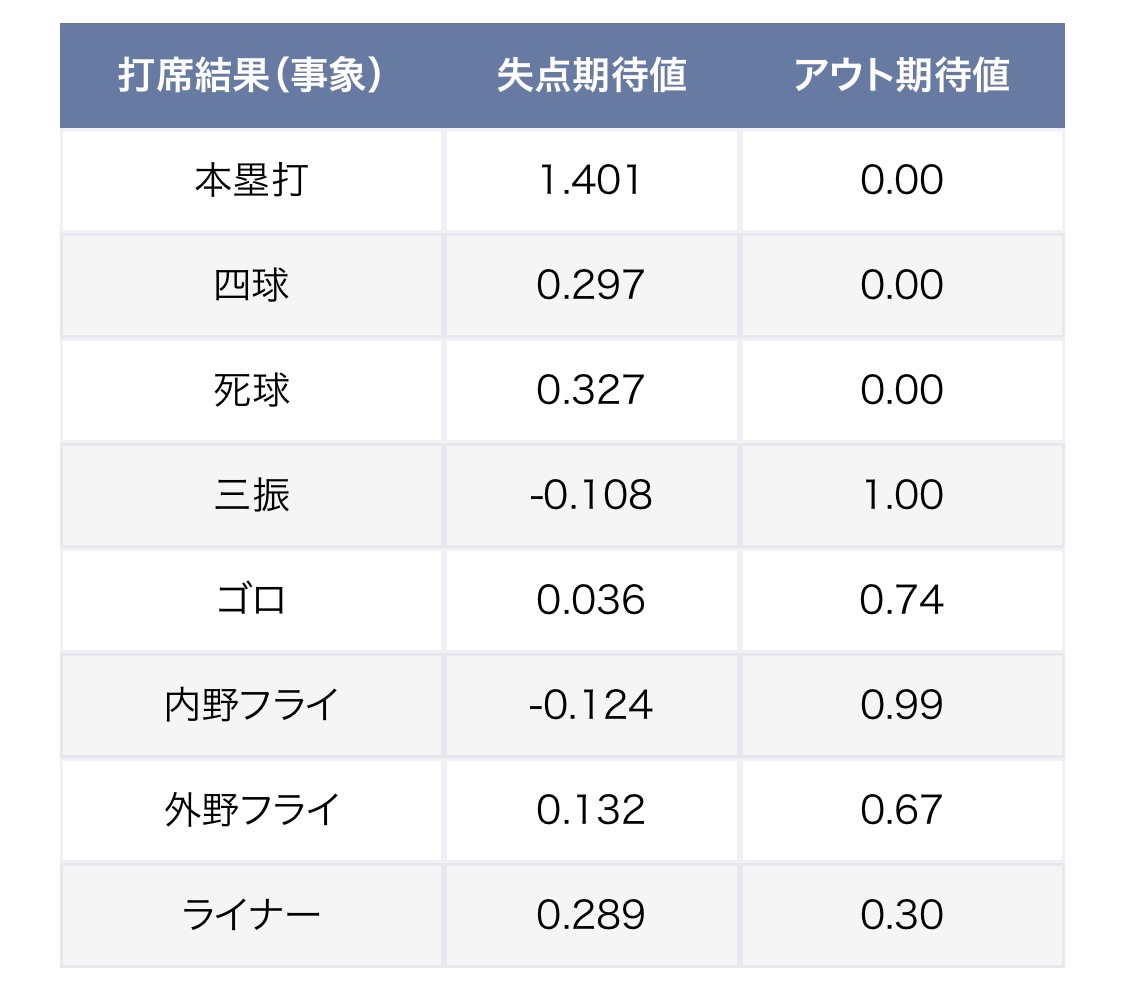Select the 0.30 liner out value
The height and width of the screenshot is (993, 1125).
click(901, 916)
